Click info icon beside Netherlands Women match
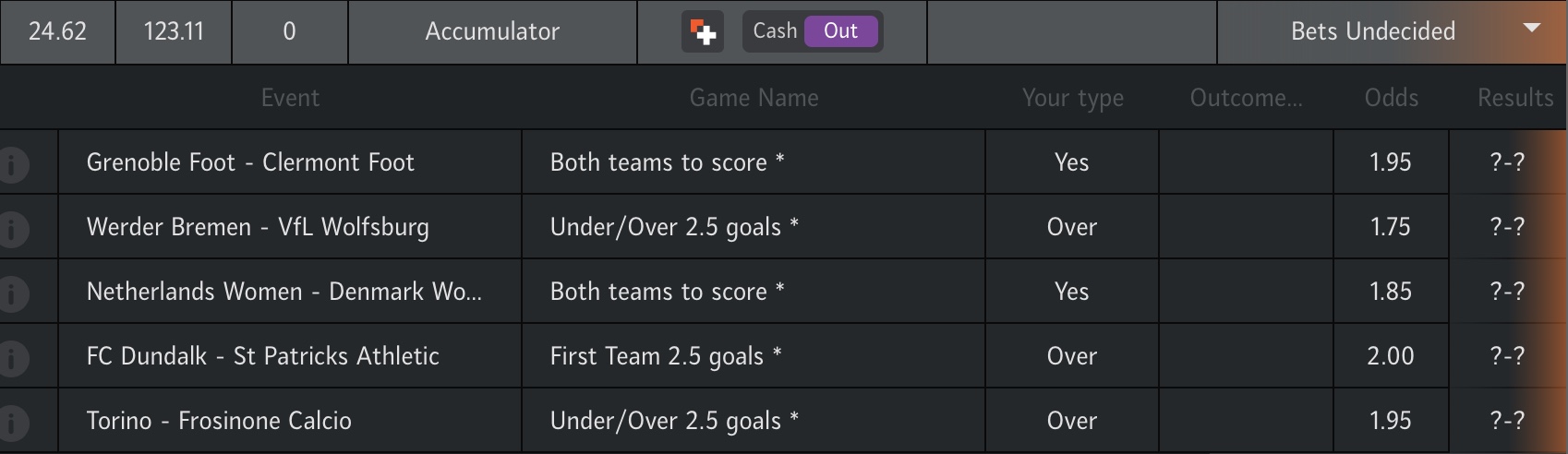The image size is (1568, 454). point(13,293)
